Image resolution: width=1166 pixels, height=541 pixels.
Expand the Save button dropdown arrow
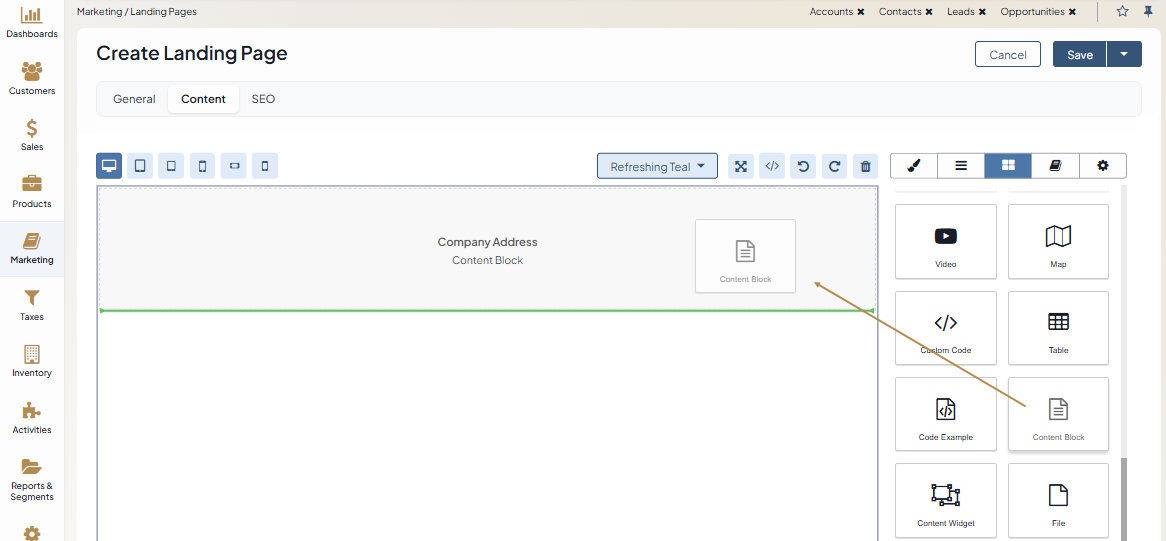[x=1124, y=54]
